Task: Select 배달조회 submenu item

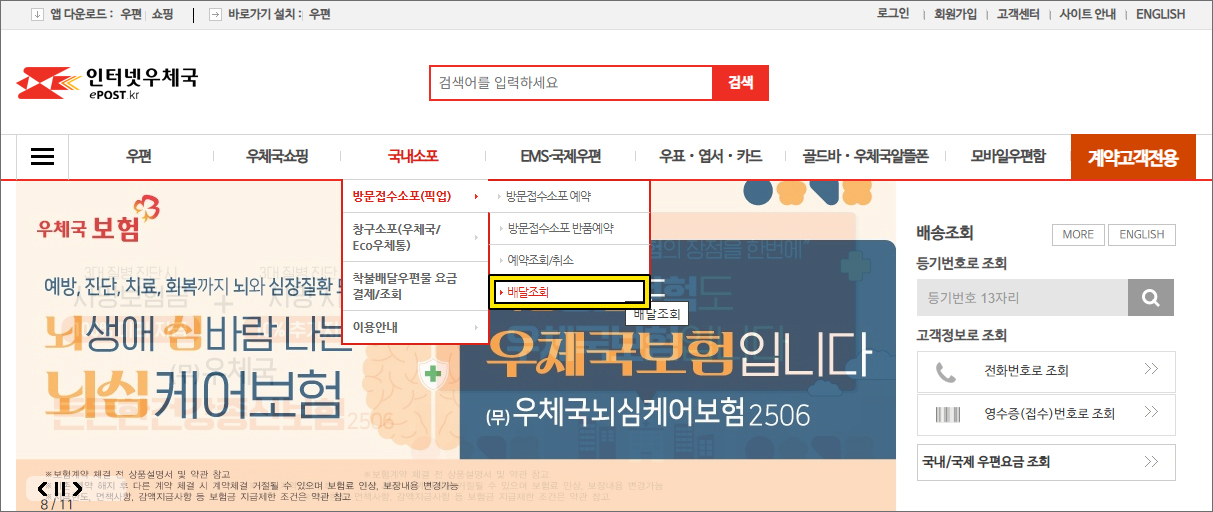Action: 569,292
